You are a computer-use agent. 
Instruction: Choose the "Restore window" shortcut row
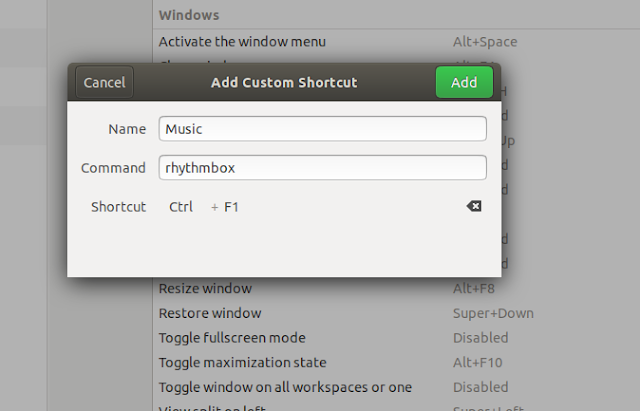(x=210, y=313)
